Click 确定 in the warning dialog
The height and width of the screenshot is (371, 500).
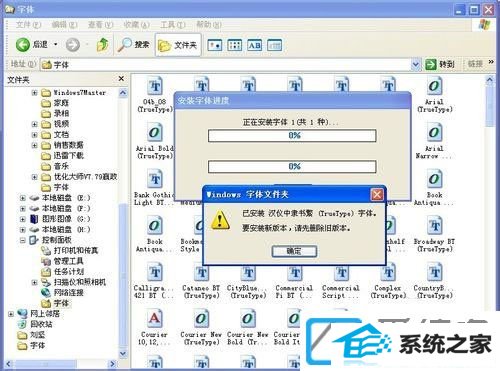[294, 251]
